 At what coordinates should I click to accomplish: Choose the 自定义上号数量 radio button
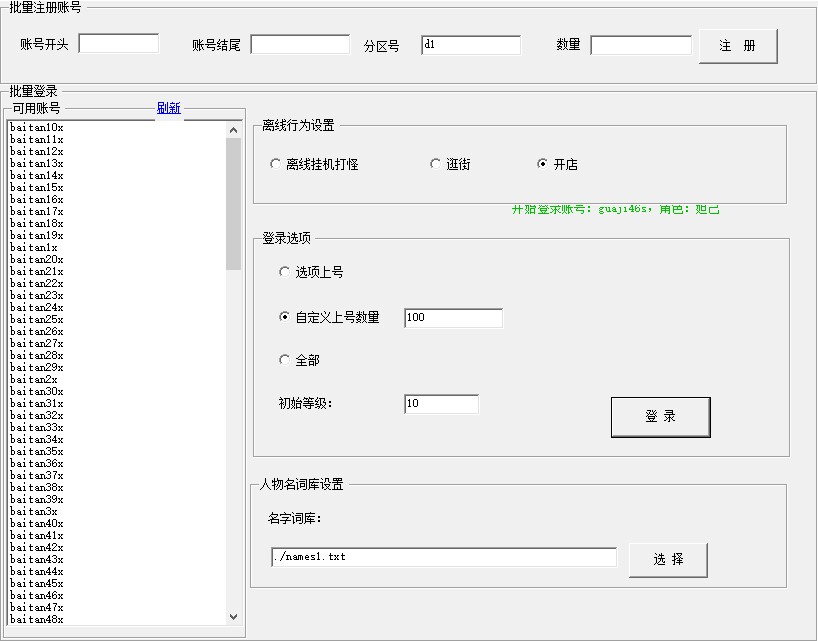[285, 318]
